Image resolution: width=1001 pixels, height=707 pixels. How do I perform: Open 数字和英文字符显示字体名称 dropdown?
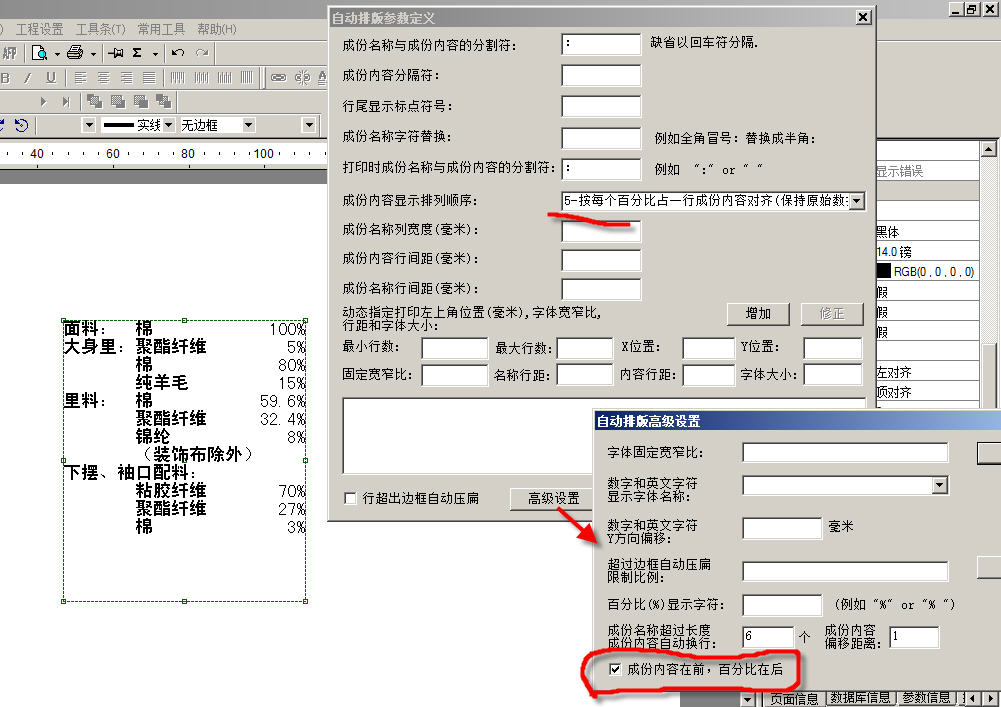tap(939, 486)
